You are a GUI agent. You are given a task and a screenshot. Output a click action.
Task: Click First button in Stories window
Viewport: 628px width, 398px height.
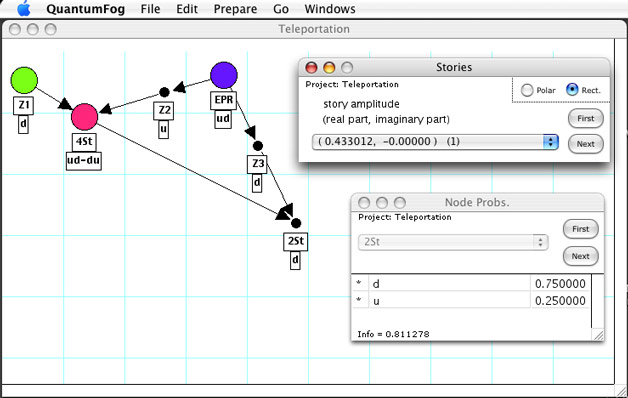pos(586,118)
